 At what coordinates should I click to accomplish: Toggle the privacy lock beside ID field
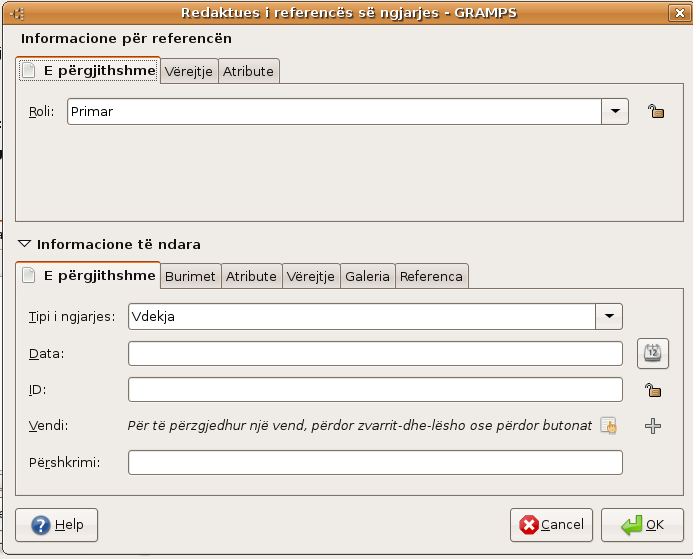click(x=653, y=390)
